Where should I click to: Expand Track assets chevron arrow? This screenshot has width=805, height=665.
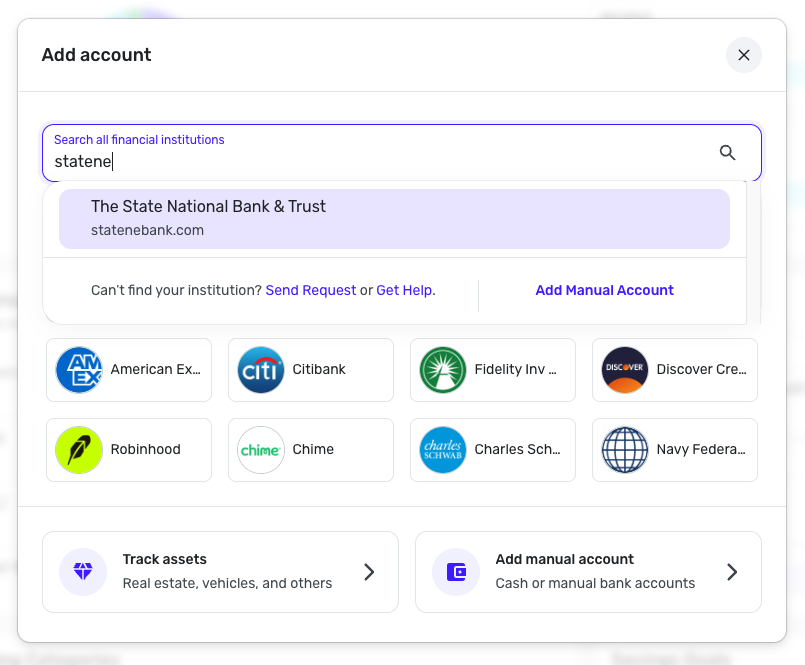click(x=369, y=572)
